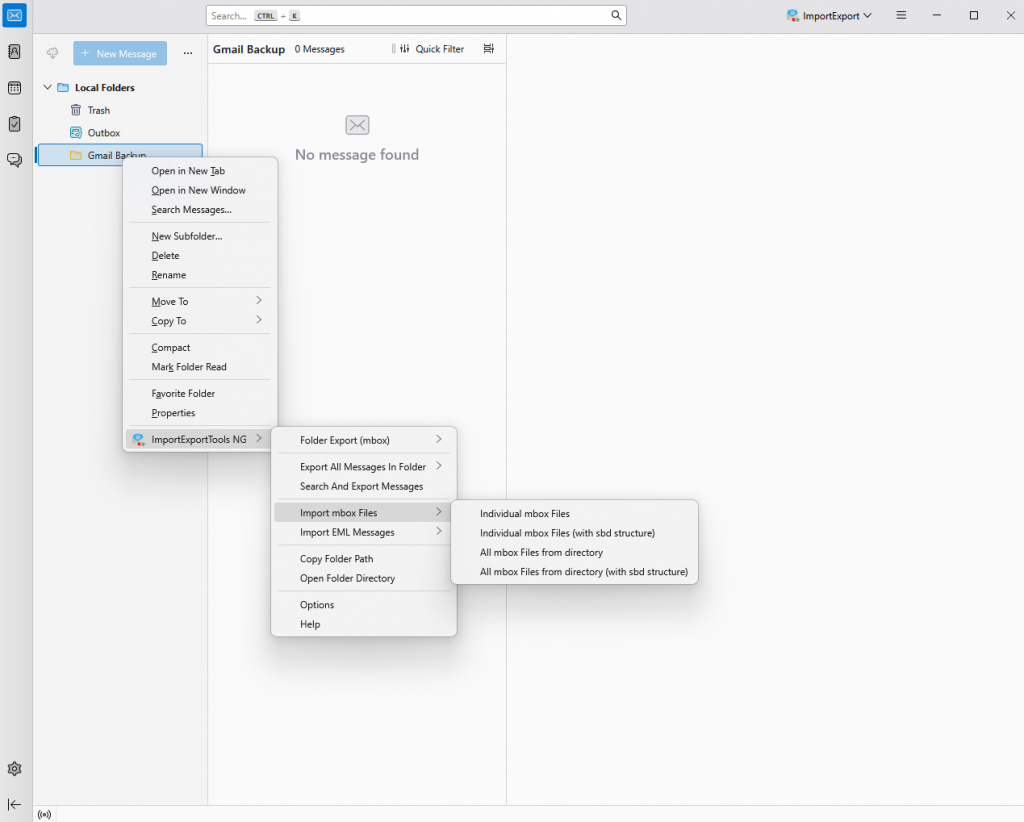
Task: Choose Delete from context menu
Action: tap(199, 255)
